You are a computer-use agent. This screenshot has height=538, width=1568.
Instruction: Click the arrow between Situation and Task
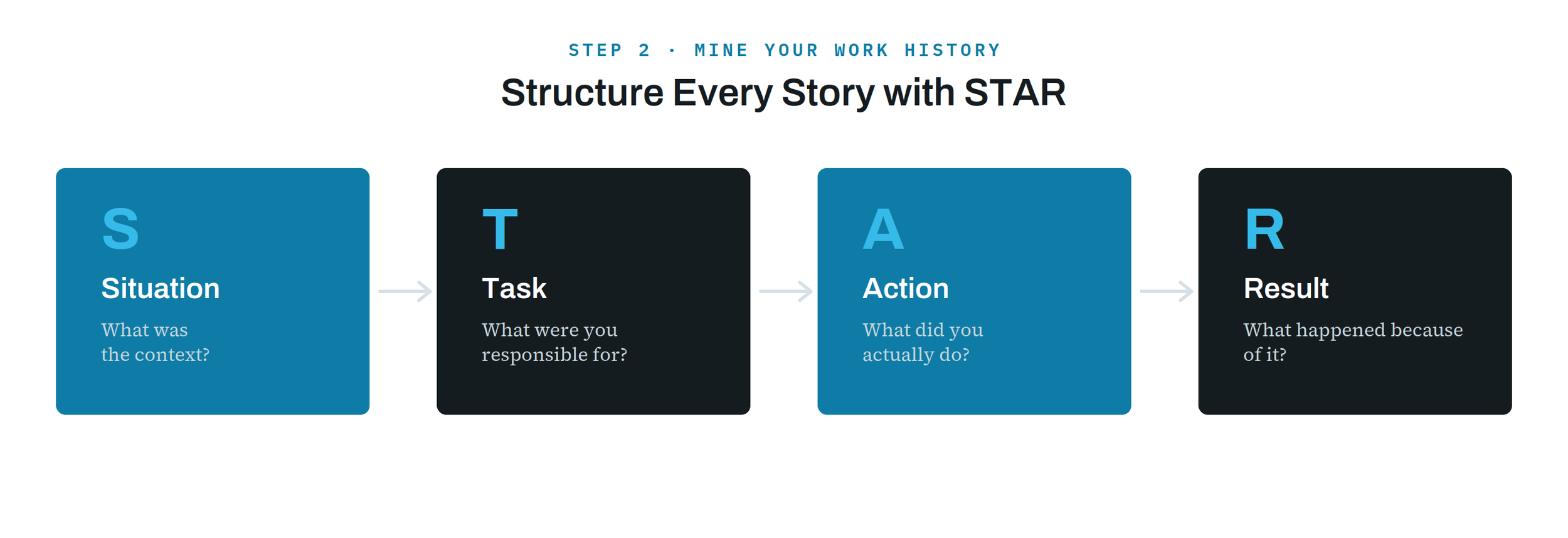pyautogui.click(x=405, y=291)
